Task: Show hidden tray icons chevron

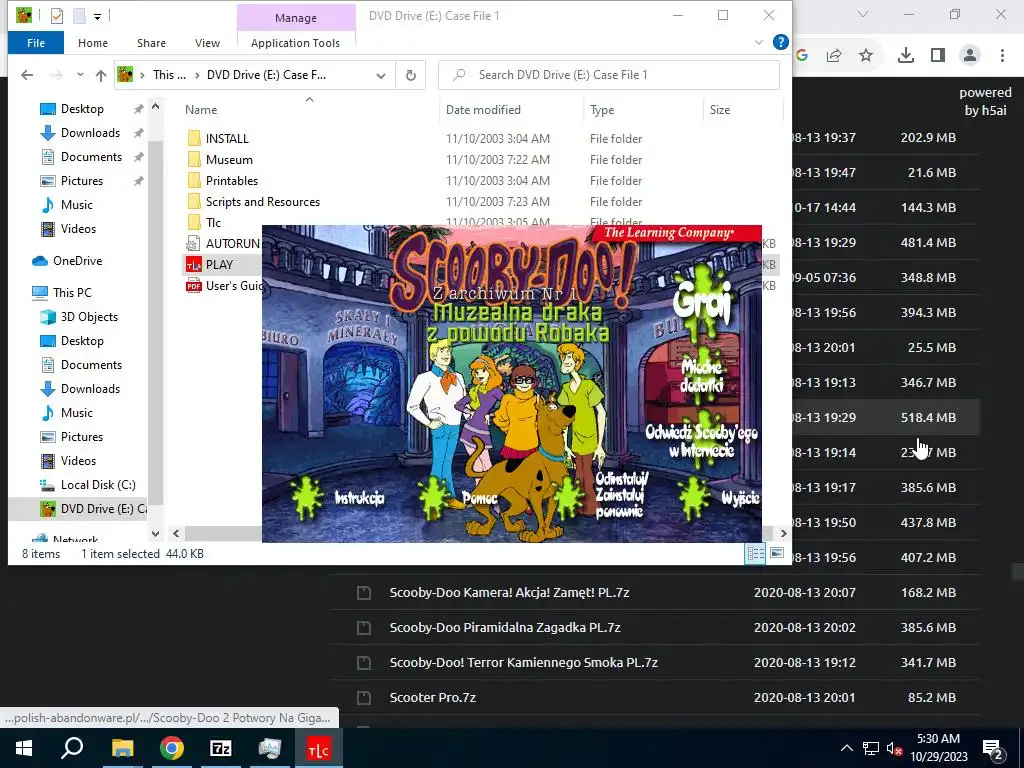Action: pyautogui.click(x=846, y=748)
